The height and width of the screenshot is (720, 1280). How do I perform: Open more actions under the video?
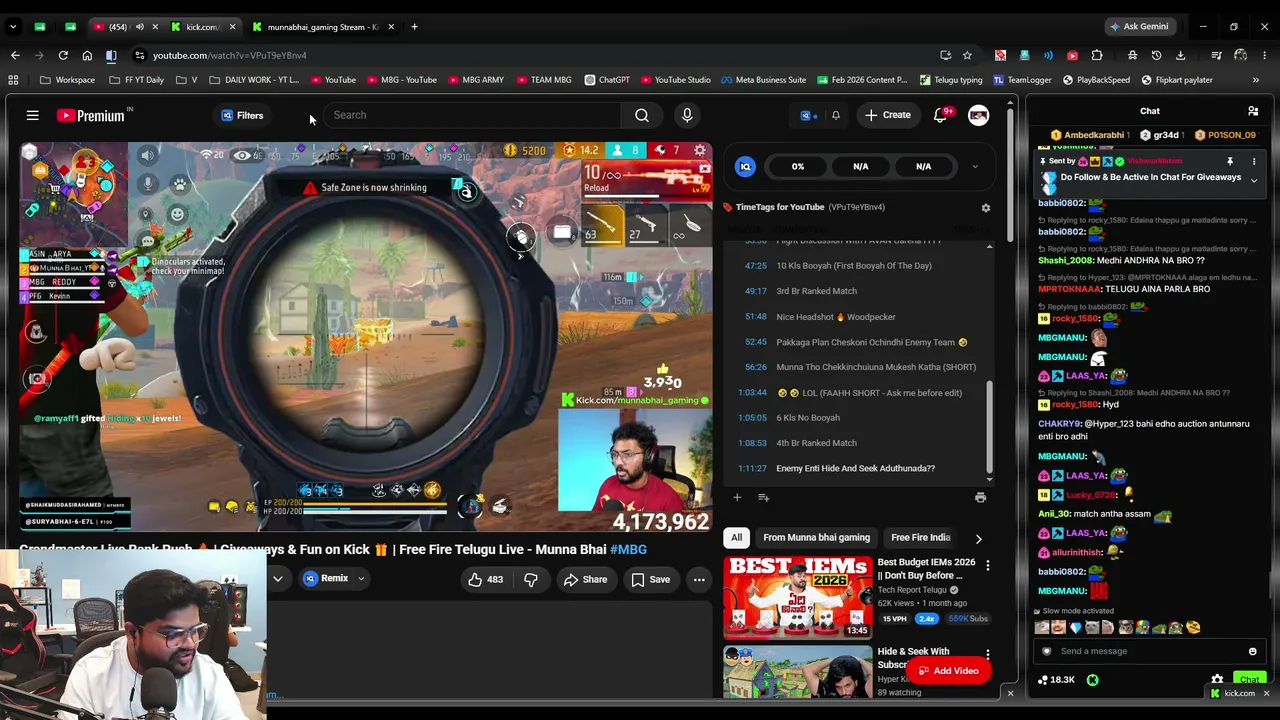pos(699,579)
